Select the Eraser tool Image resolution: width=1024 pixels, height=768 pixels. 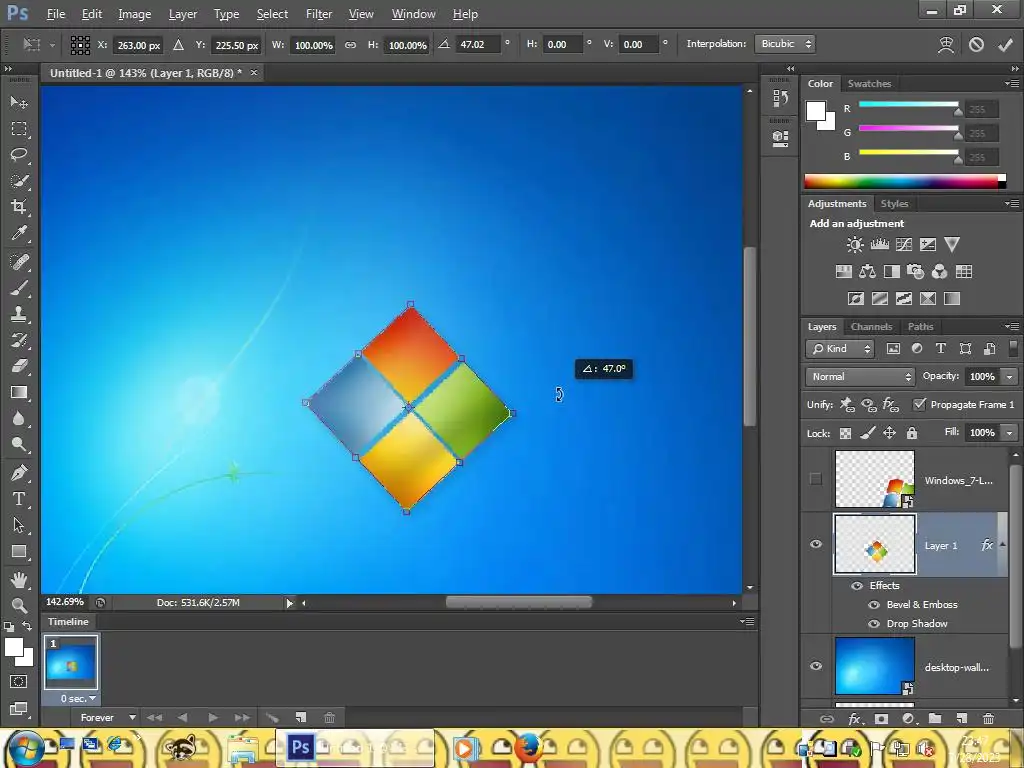coord(19,366)
